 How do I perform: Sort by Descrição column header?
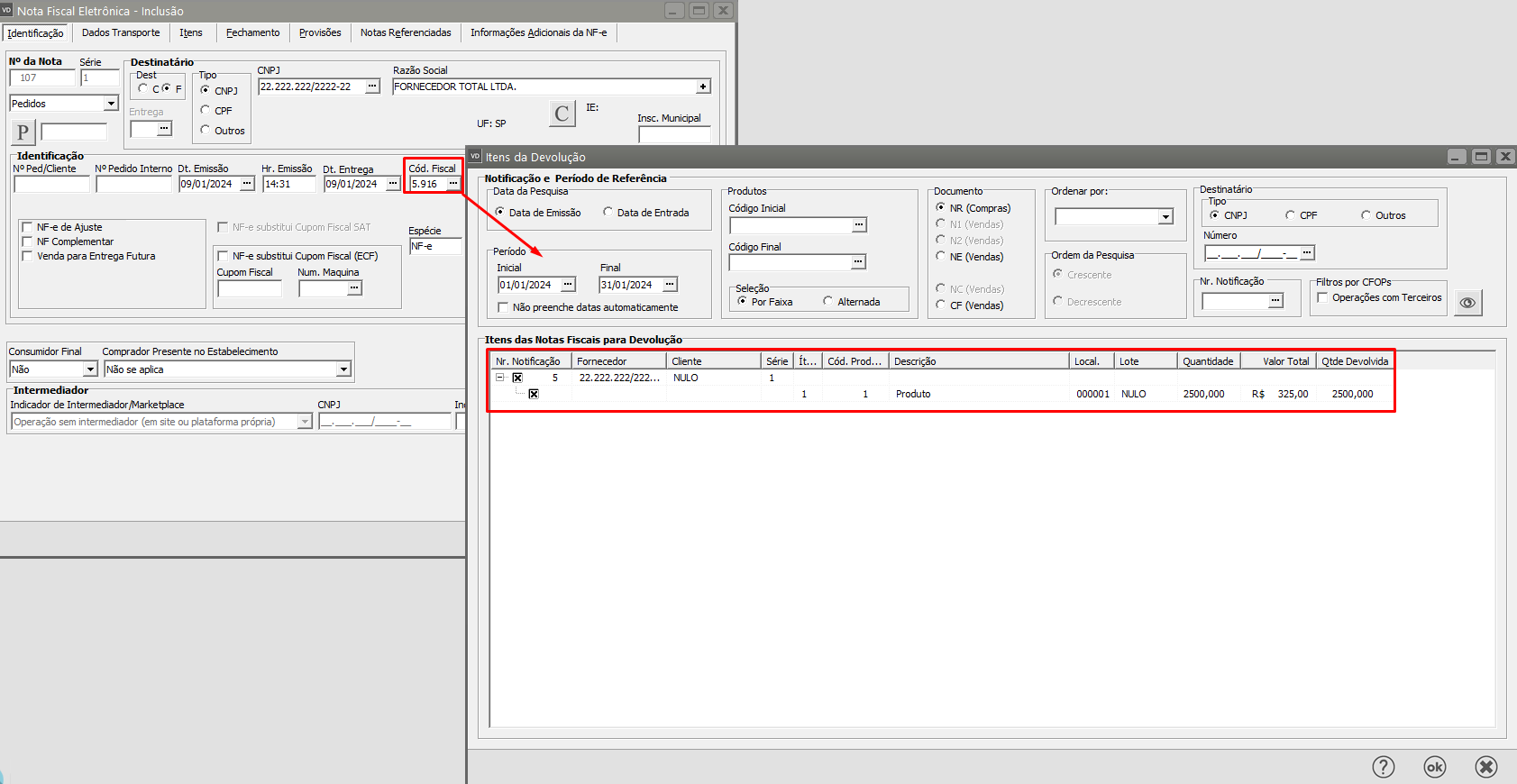click(x=979, y=361)
